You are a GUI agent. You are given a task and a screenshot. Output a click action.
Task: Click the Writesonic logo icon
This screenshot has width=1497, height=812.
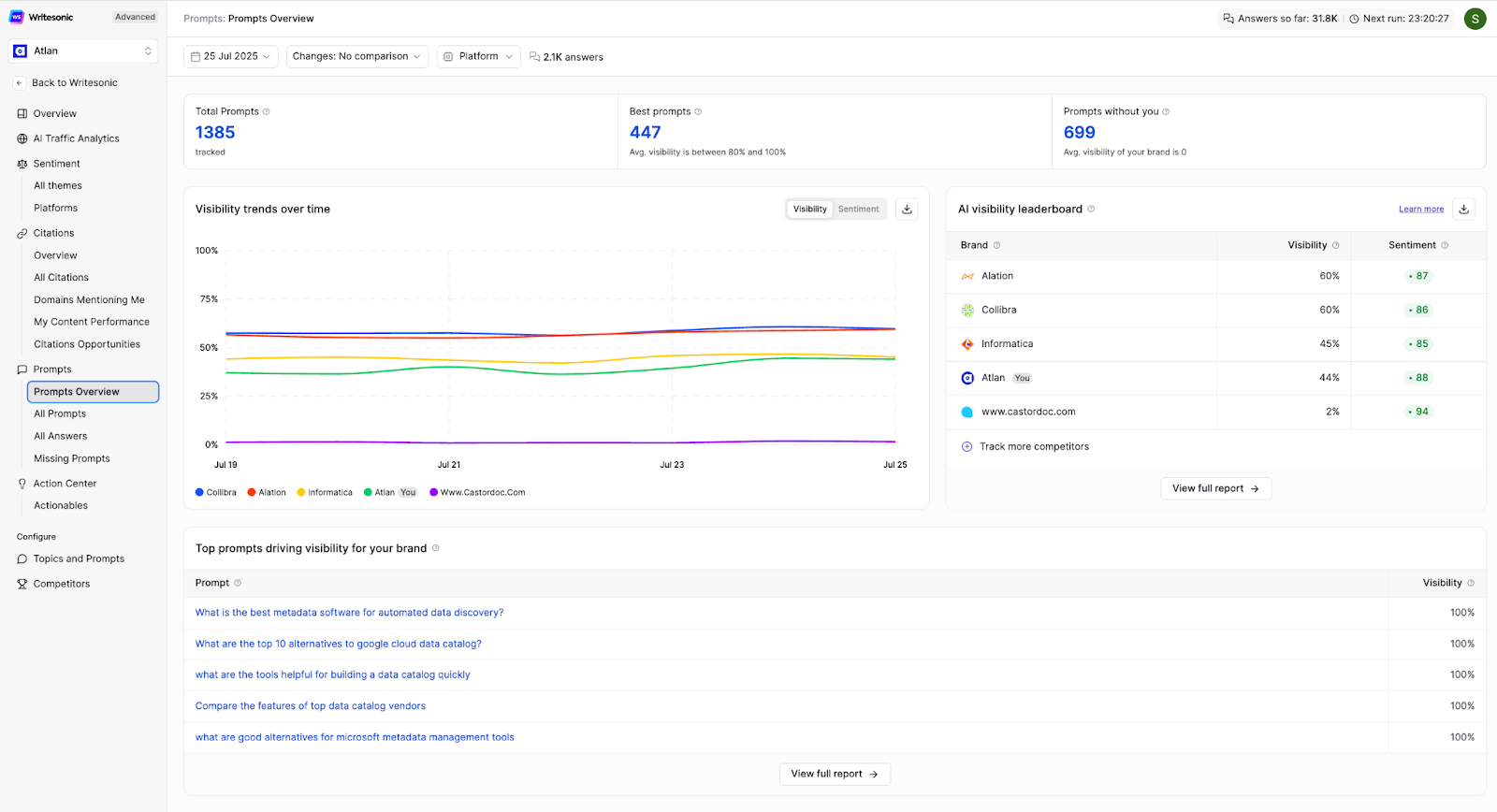tap(16, 17)
